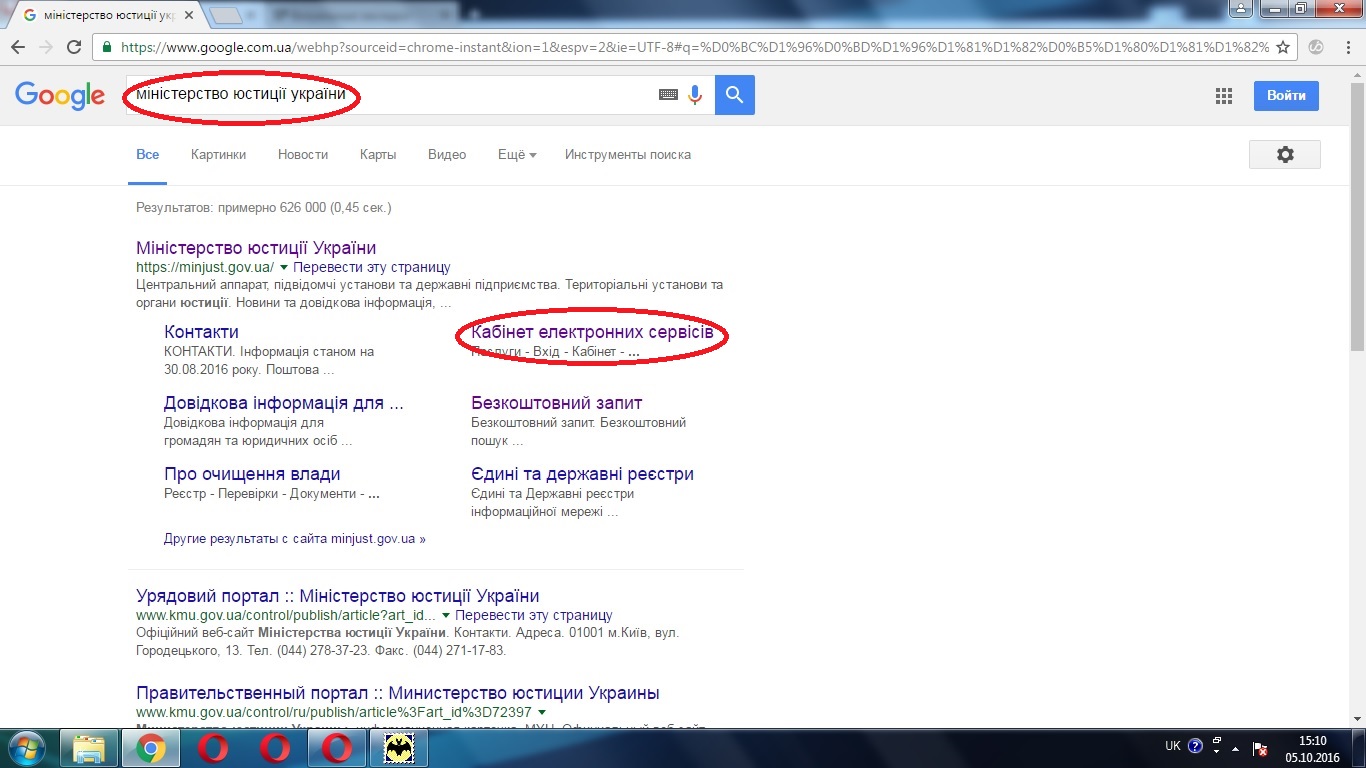Open green arrow menu after article%3Fart_id%3D72397
Image resolution: width=1366 pixels, height=768 pixels.
(x=541, y=712)
